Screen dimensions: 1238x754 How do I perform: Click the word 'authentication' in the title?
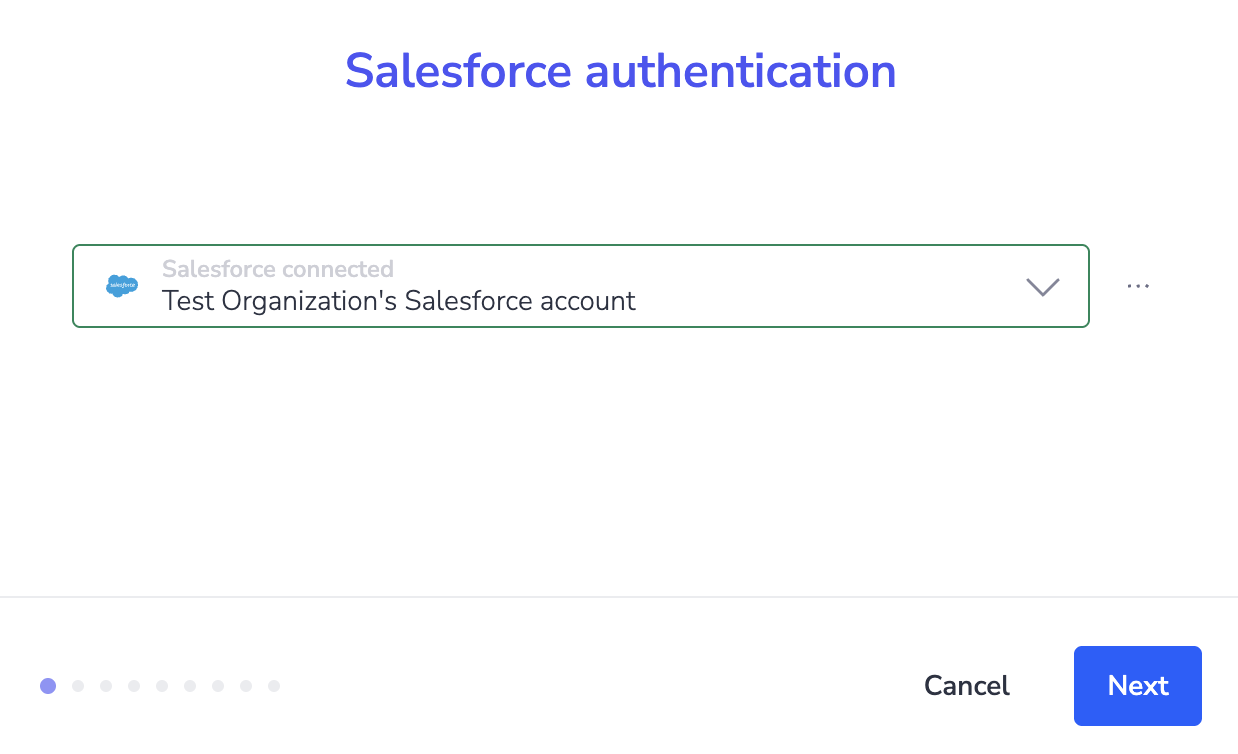pos(740,71)
